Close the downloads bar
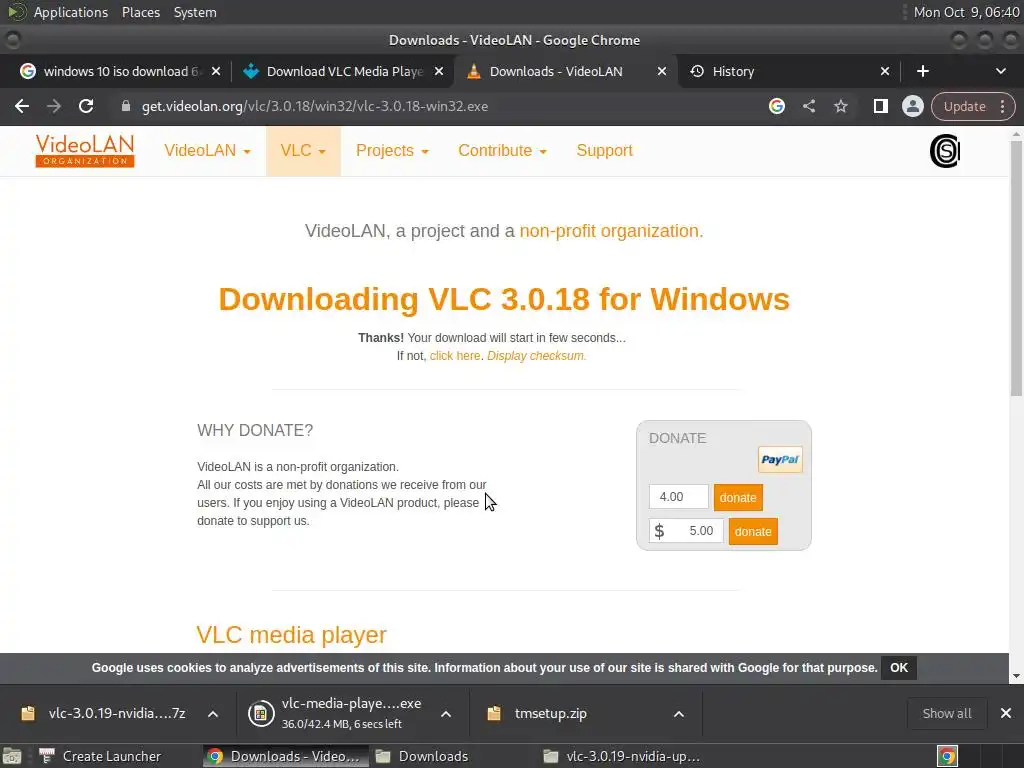The width and height of the screenshot is (1024, 768). (x=1006, y=714)
